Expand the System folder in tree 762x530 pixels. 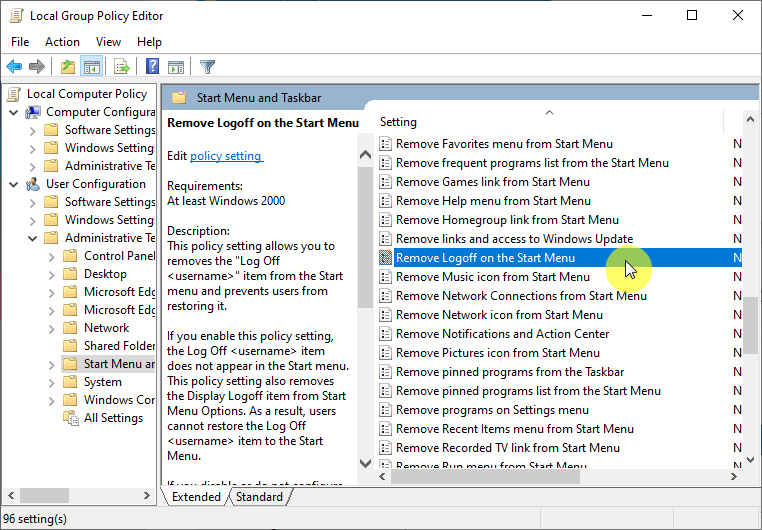(51, 382)
